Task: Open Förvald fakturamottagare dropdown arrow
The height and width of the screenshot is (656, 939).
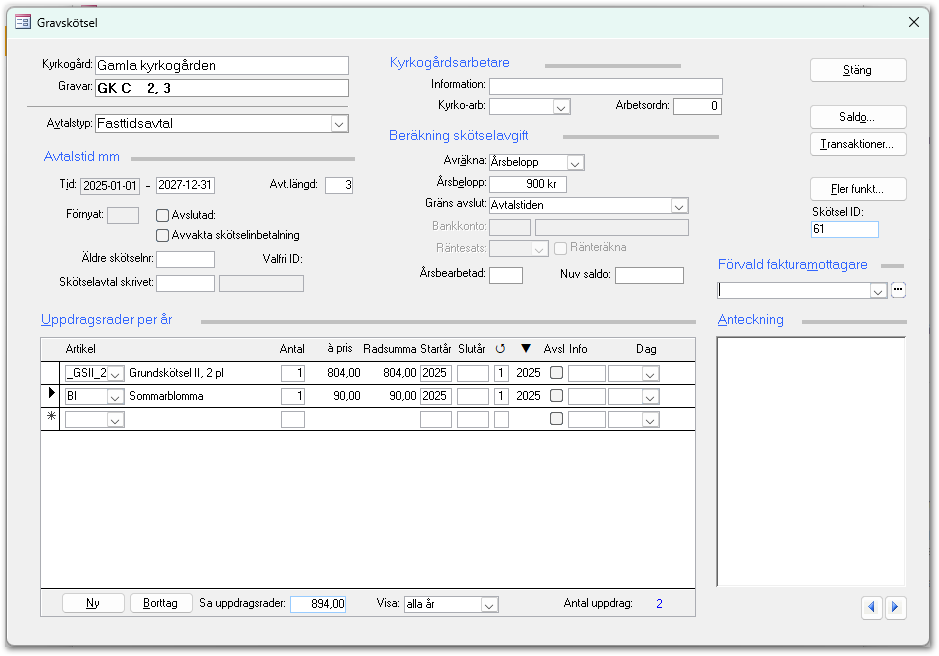Action: (x=878, y=291)
